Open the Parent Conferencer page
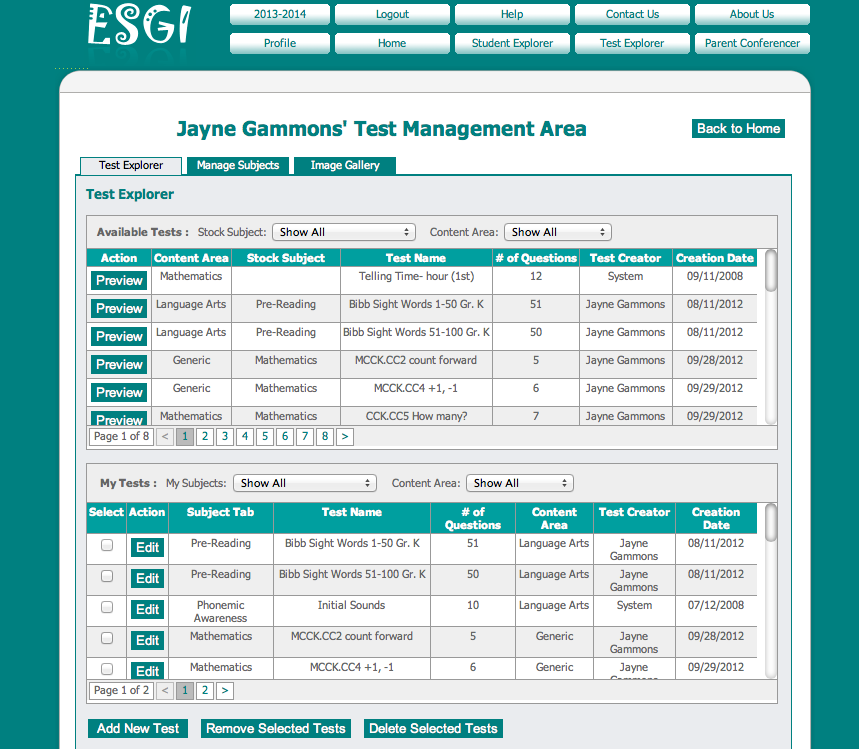 [x=752, y=44]
